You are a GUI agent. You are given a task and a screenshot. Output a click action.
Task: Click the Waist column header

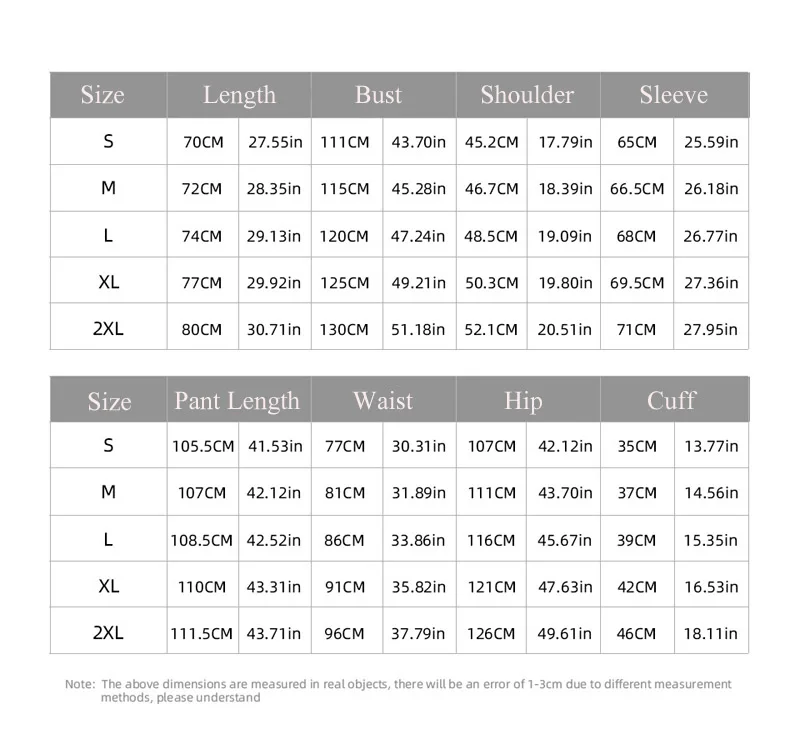point(382,401)
